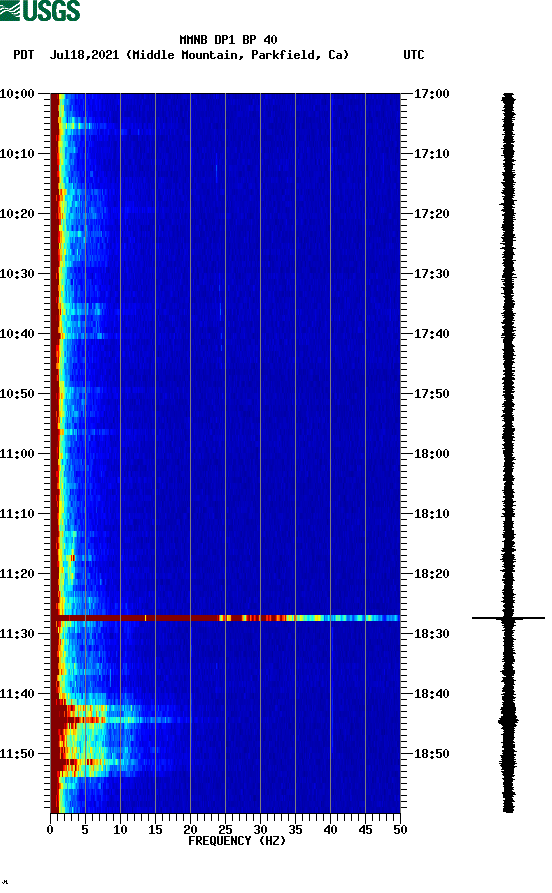
Task: Click the 0 Hz frequency tick label
Action: (x=50, y=830)
